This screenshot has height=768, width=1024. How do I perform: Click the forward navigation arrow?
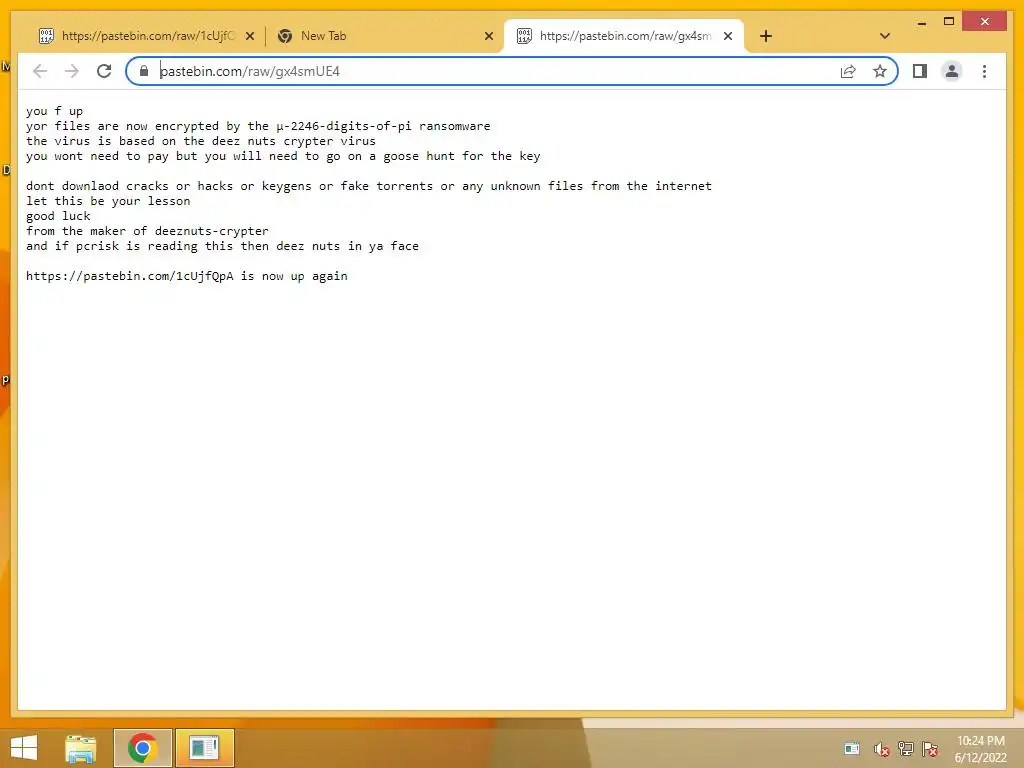pyautogui.click(x=72, y=71)
